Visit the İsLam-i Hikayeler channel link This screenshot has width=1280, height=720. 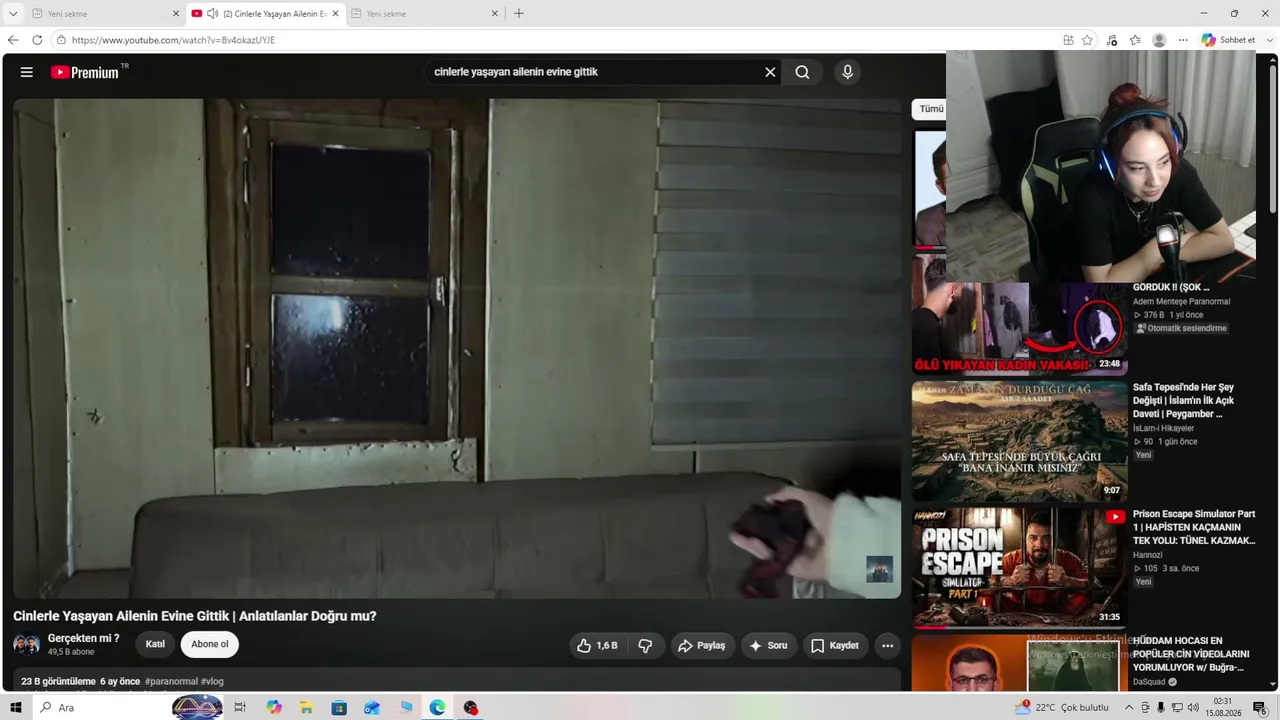[1163, 428]
